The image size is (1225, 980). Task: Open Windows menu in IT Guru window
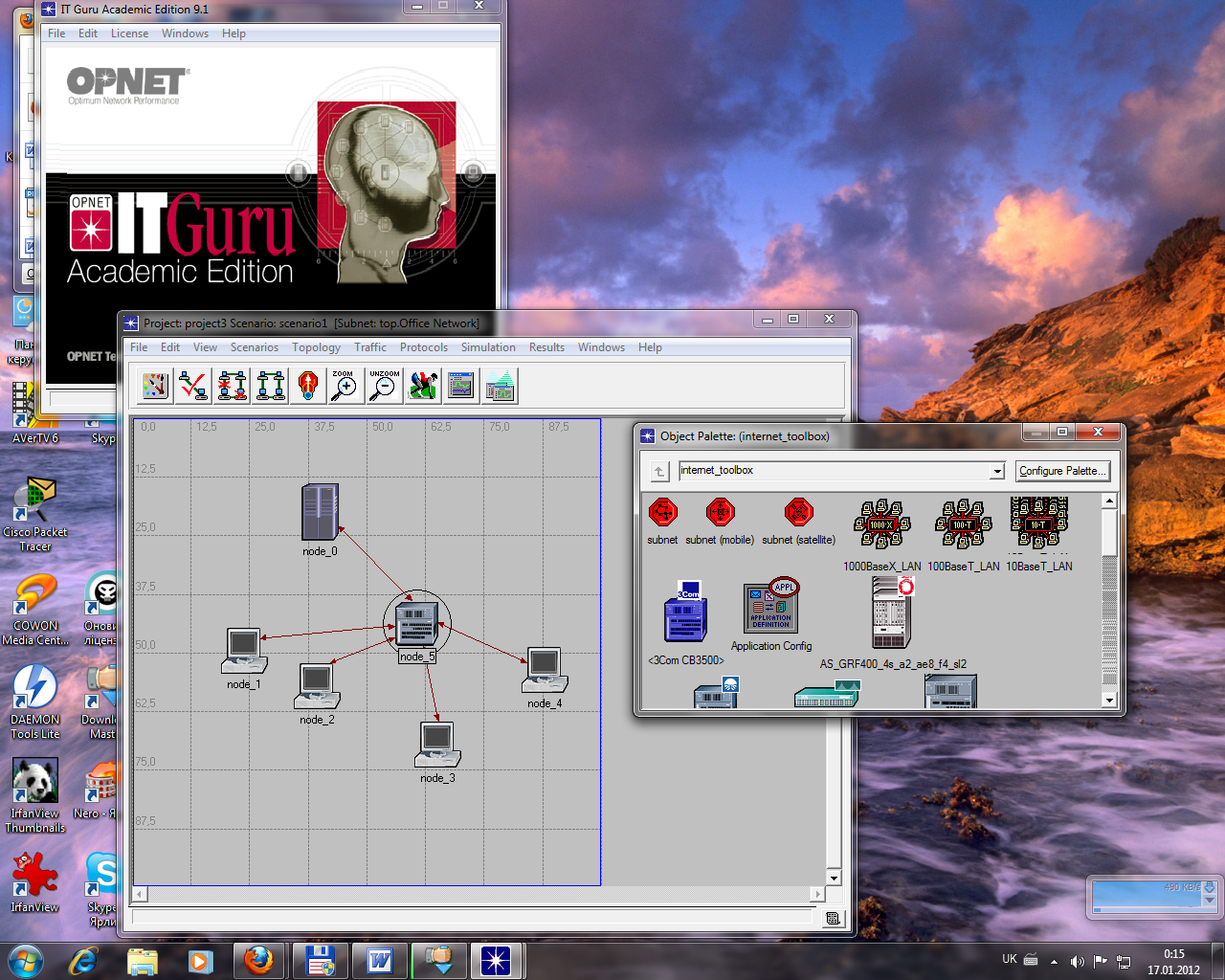[x=185, y=33]
